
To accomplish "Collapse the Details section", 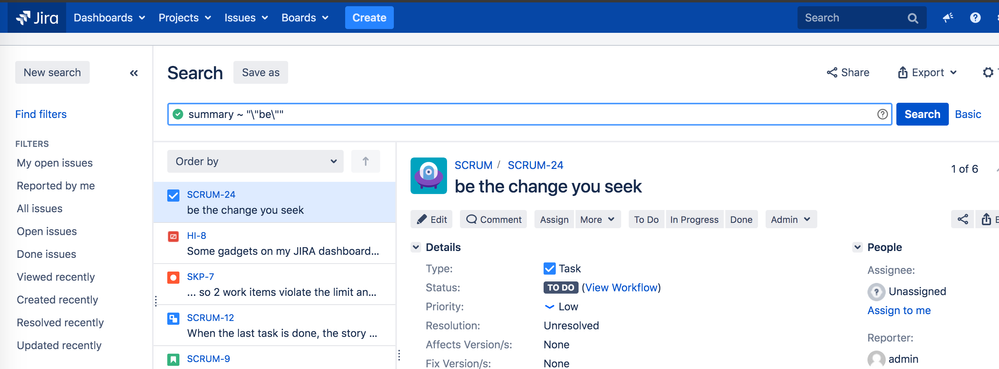I will click(415, 247).
